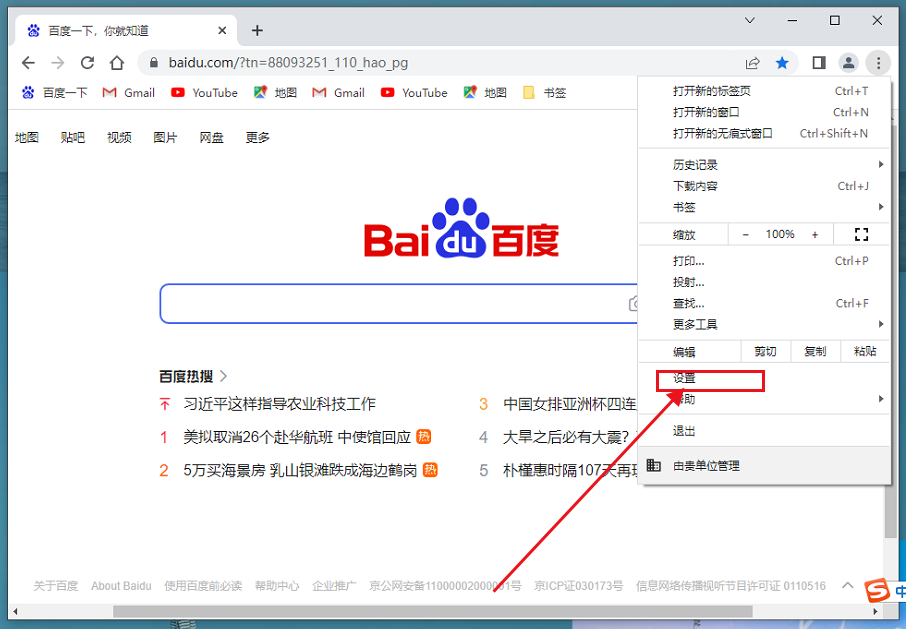Open the profile avatar icon
The height and width of the screenshot is (629, 906).
point(848,62)
